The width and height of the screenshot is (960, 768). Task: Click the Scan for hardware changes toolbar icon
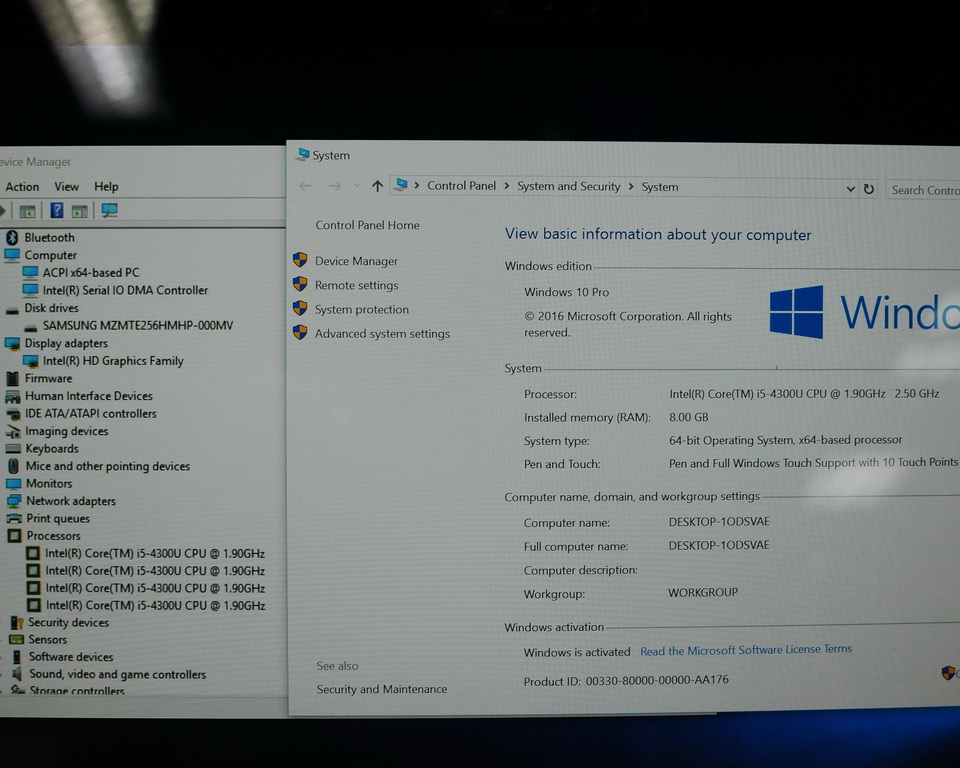pyautogui.click(x=110, y=211)
